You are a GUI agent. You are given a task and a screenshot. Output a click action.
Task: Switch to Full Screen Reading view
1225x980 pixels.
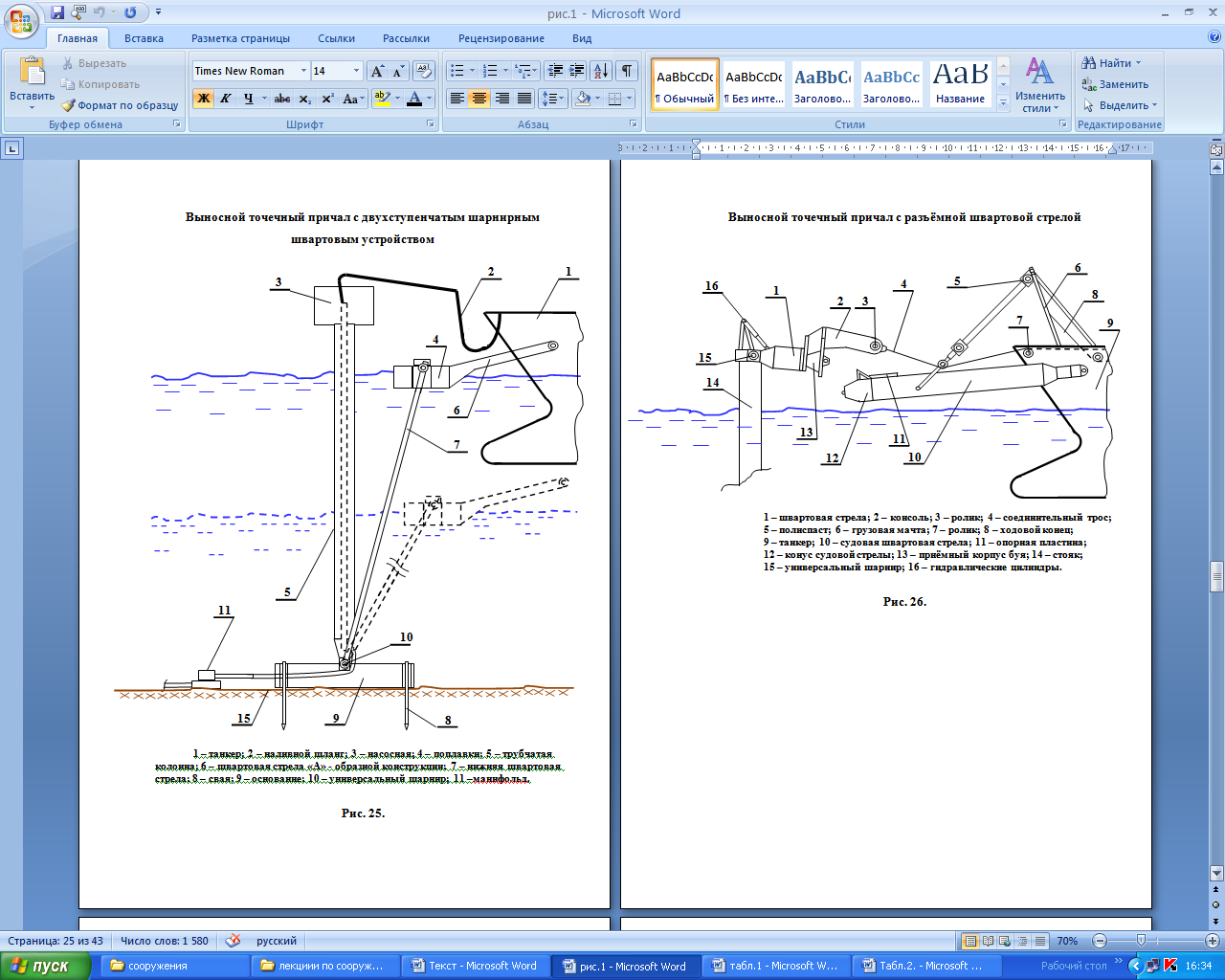click(x=989, y=941)
